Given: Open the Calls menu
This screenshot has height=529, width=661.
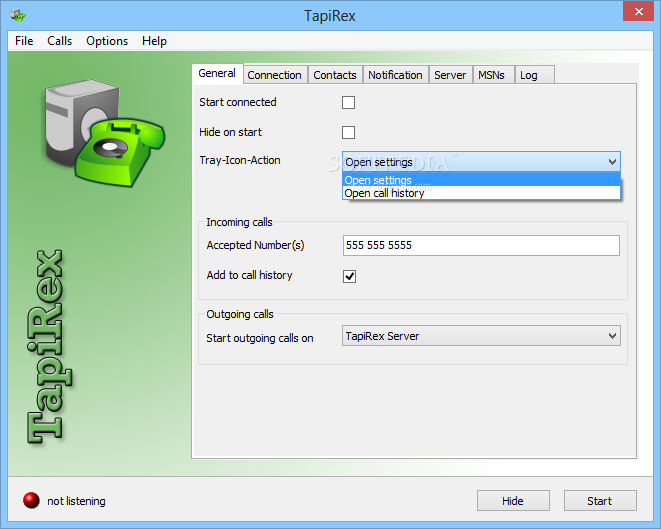Looking at the screenshot, I should coord(59,41).
